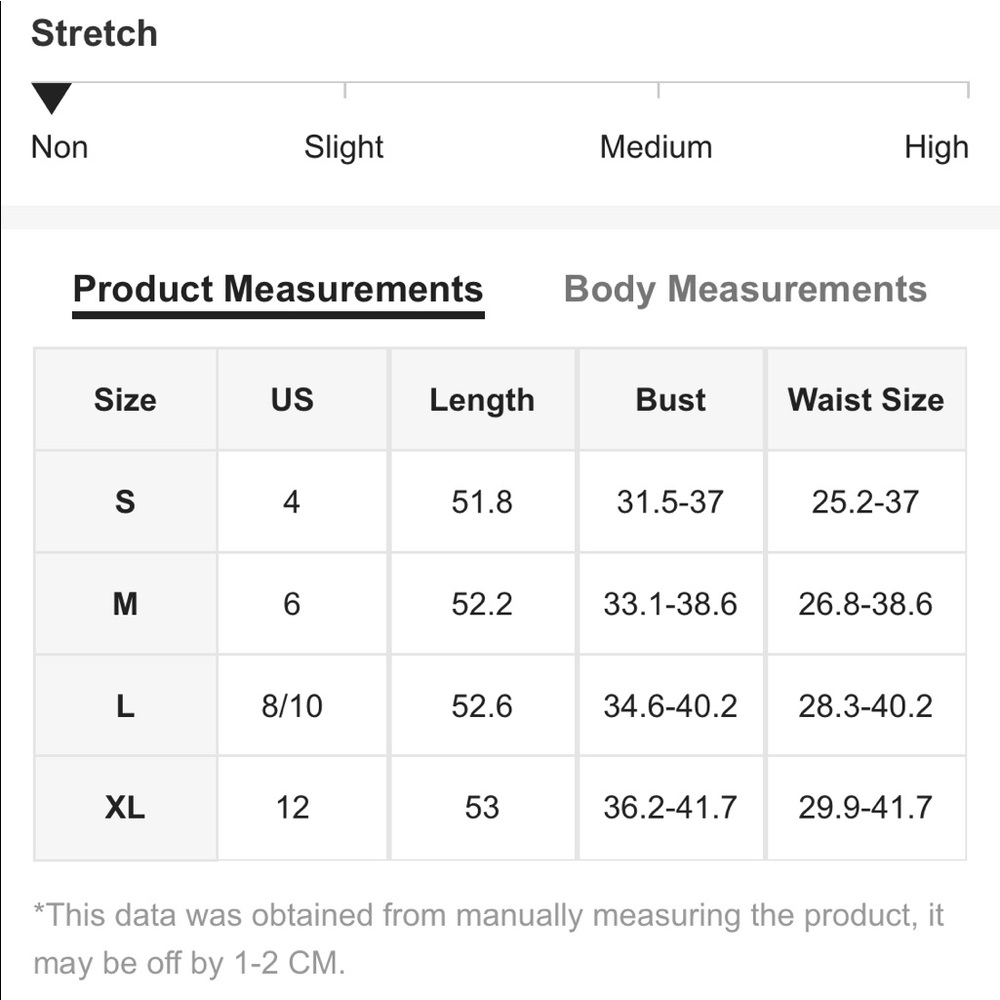This screenshot has width=1000, height=1000.
Task: Click the US column header
Action: (291, 400)
